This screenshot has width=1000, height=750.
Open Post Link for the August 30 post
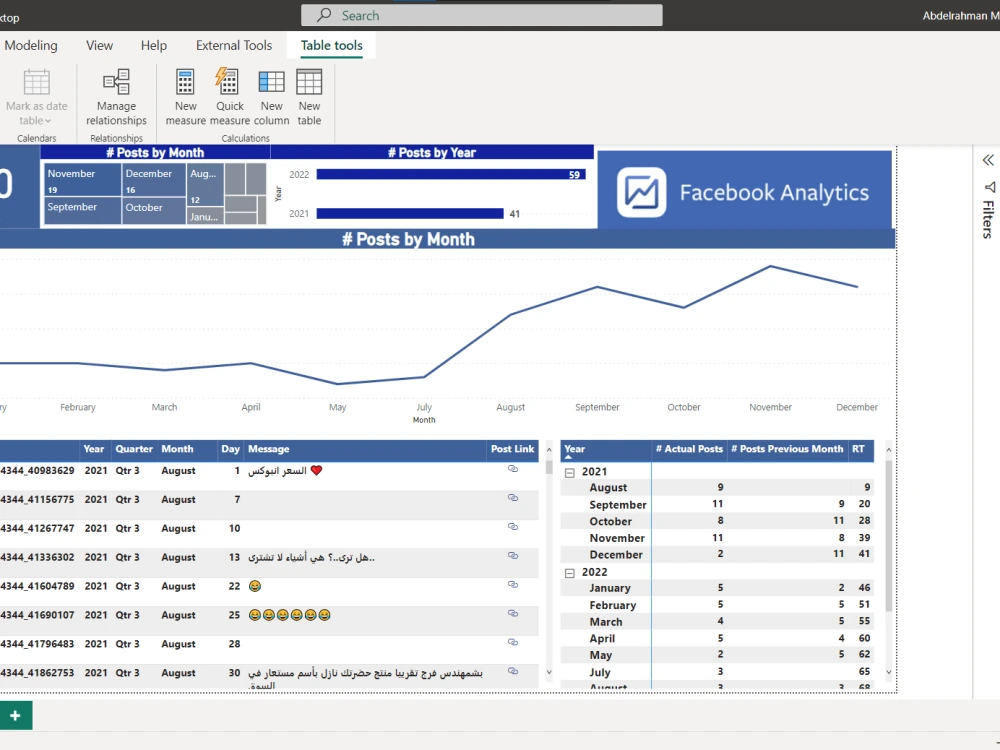pyautogui.click(x=513, y=673)
